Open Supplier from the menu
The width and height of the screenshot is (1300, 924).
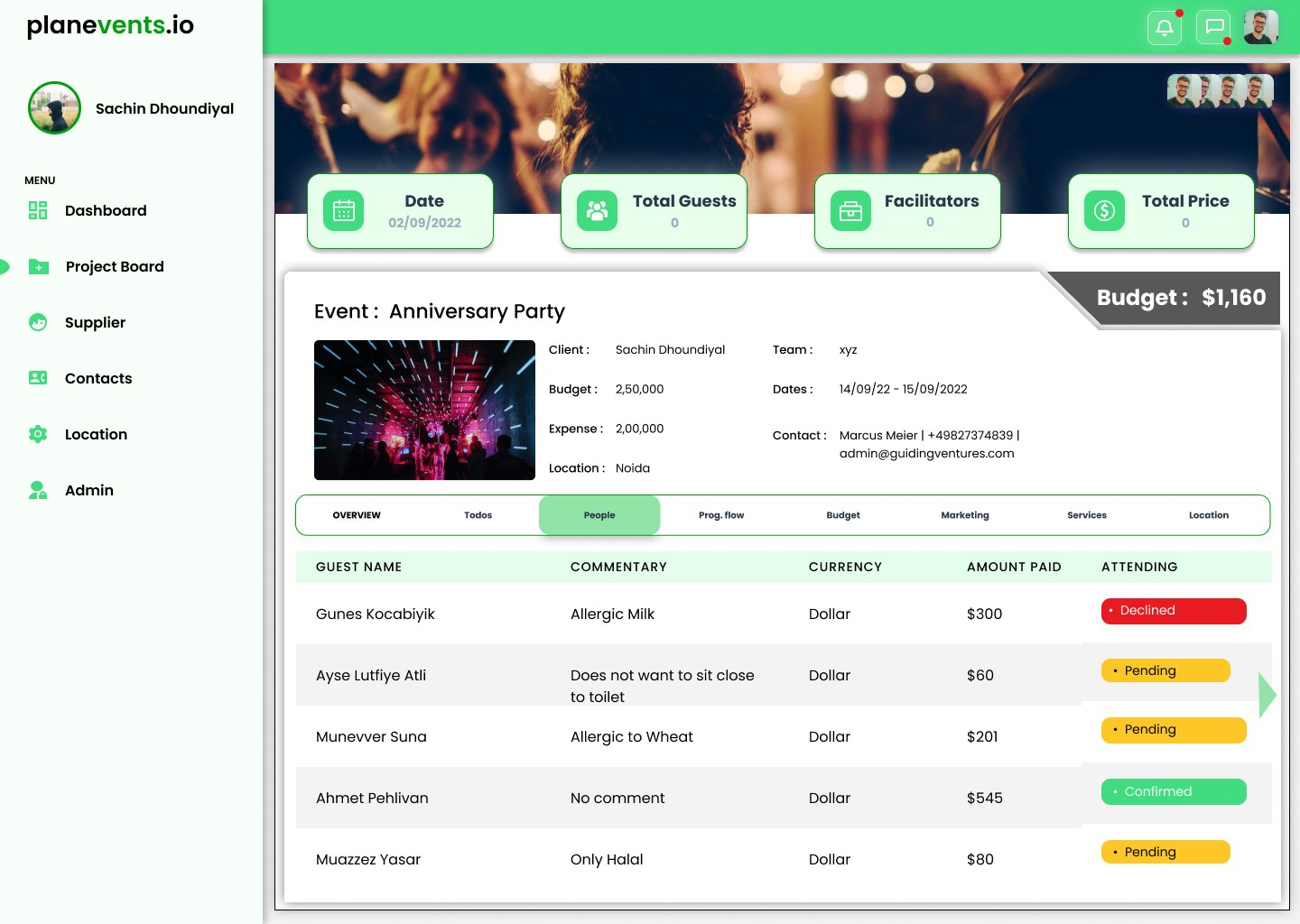pyautogui.click(x=95, y=322)
